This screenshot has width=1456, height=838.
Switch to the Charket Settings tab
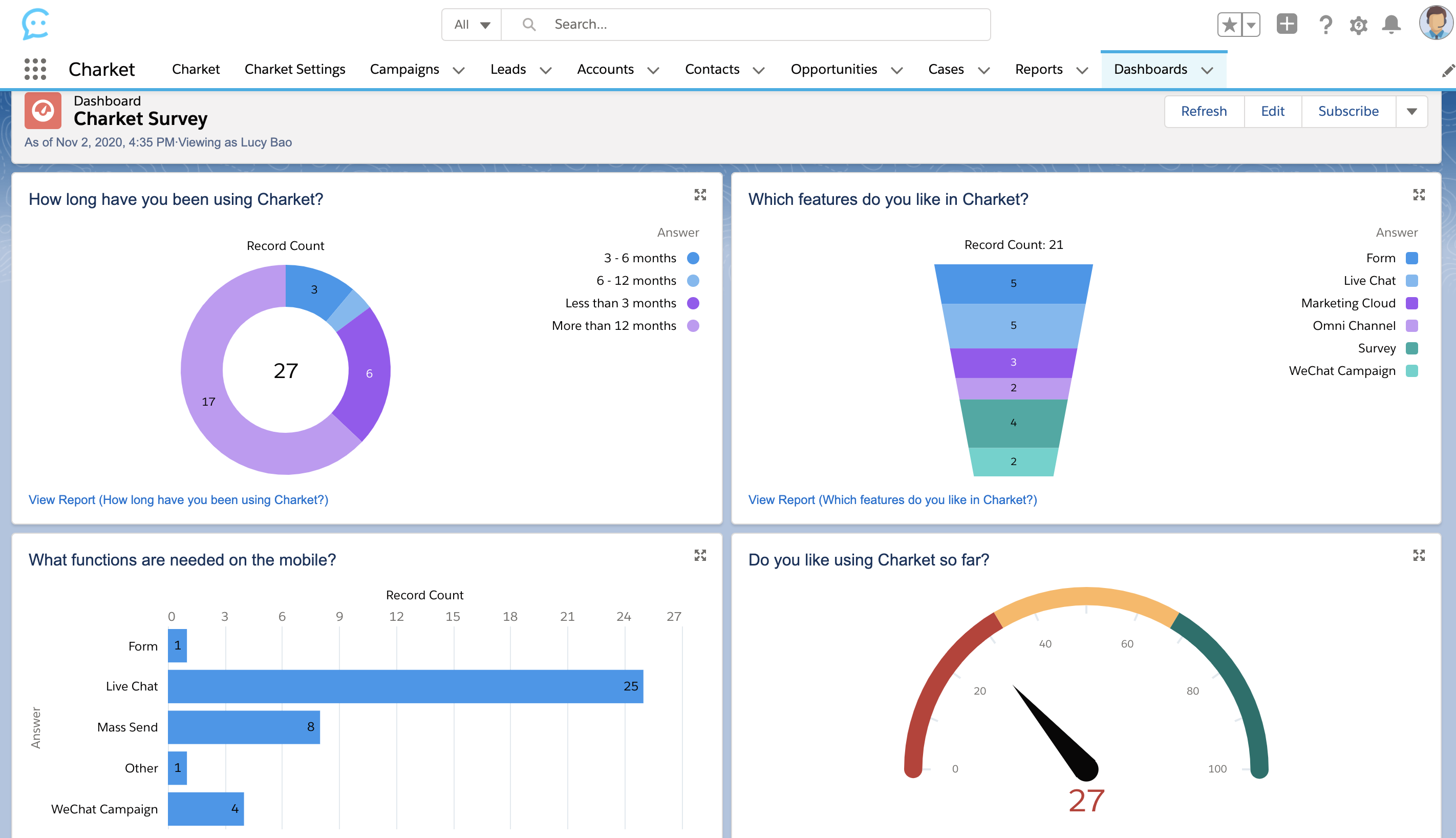[x=294, y=69]
